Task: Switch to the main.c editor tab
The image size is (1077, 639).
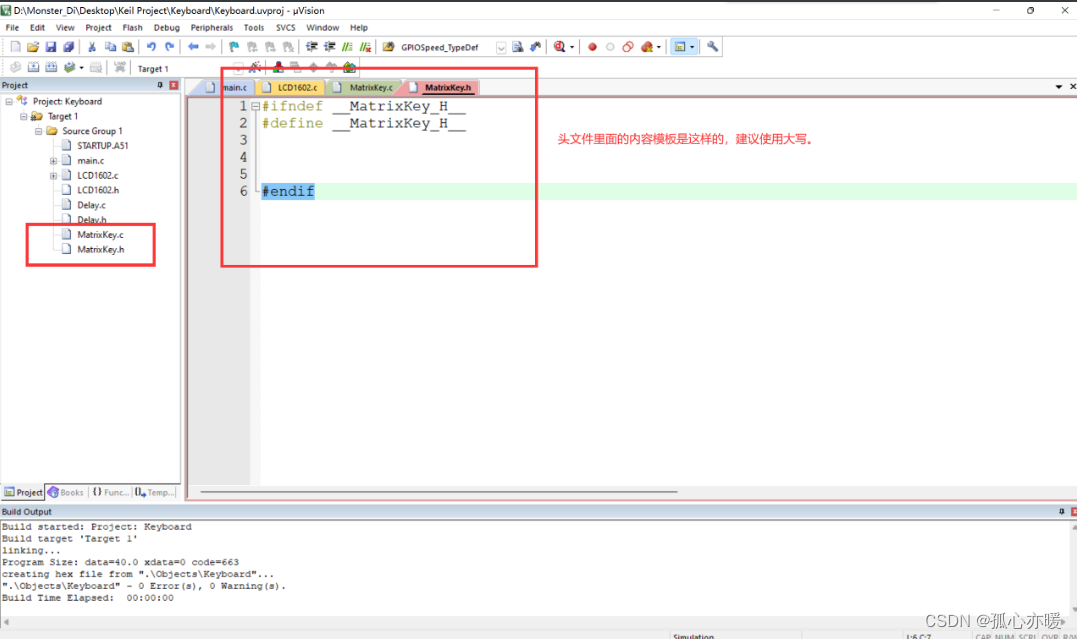Action: (228, 87)
